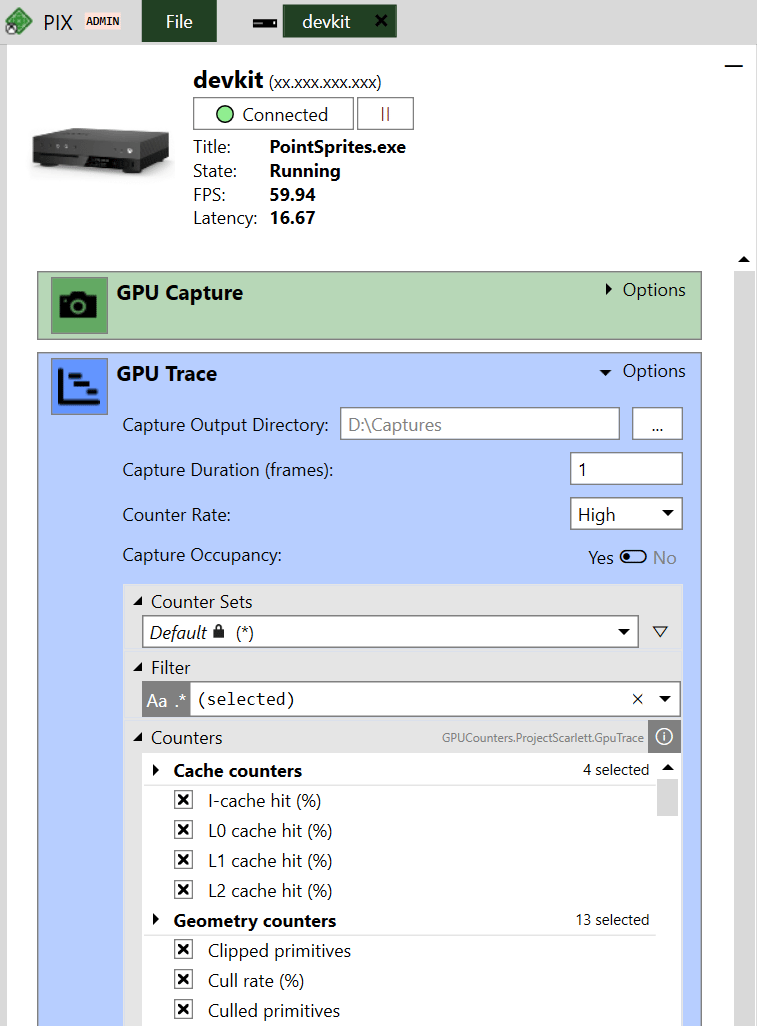Uncheck L0 cache hit (%) counter

[183, 830]
